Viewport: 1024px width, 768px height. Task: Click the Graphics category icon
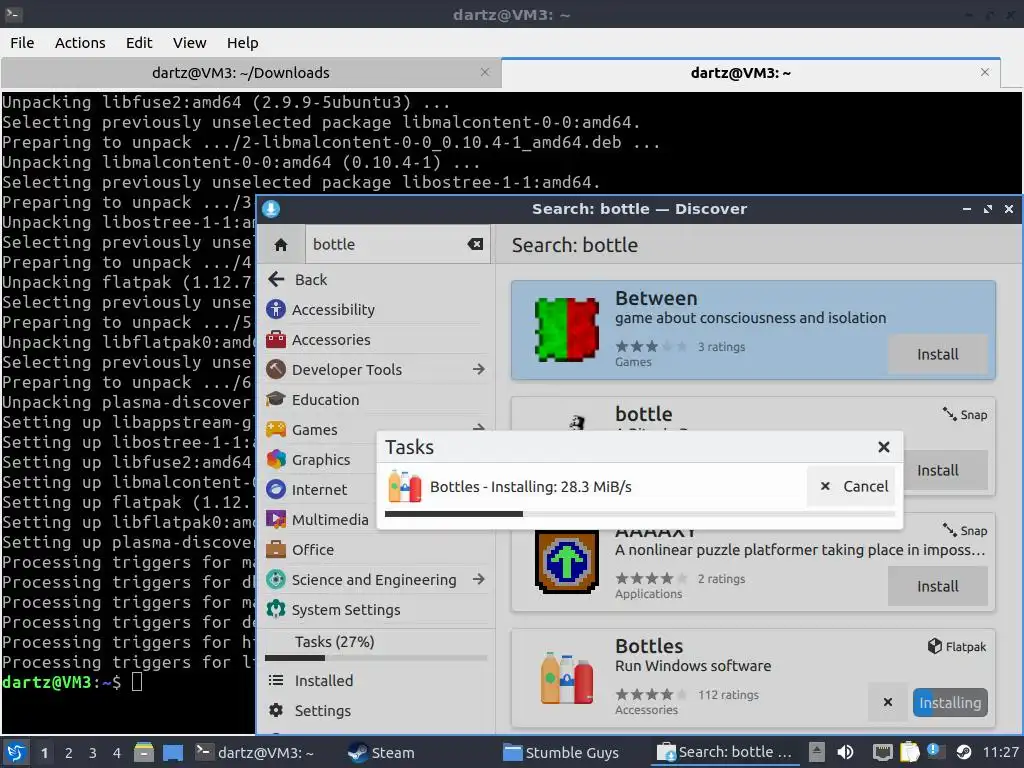click(x=276, y=459)
